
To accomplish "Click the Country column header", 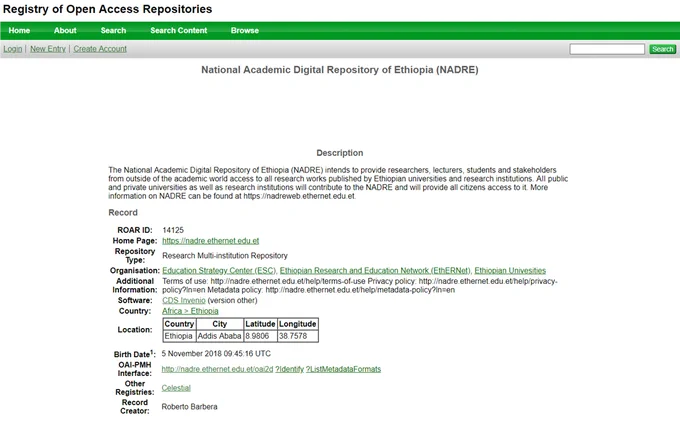I will 179,324.
